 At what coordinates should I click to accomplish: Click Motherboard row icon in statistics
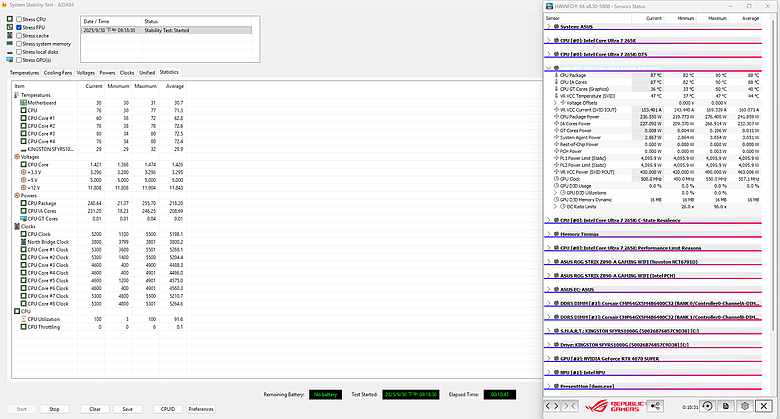coord(23,103)
